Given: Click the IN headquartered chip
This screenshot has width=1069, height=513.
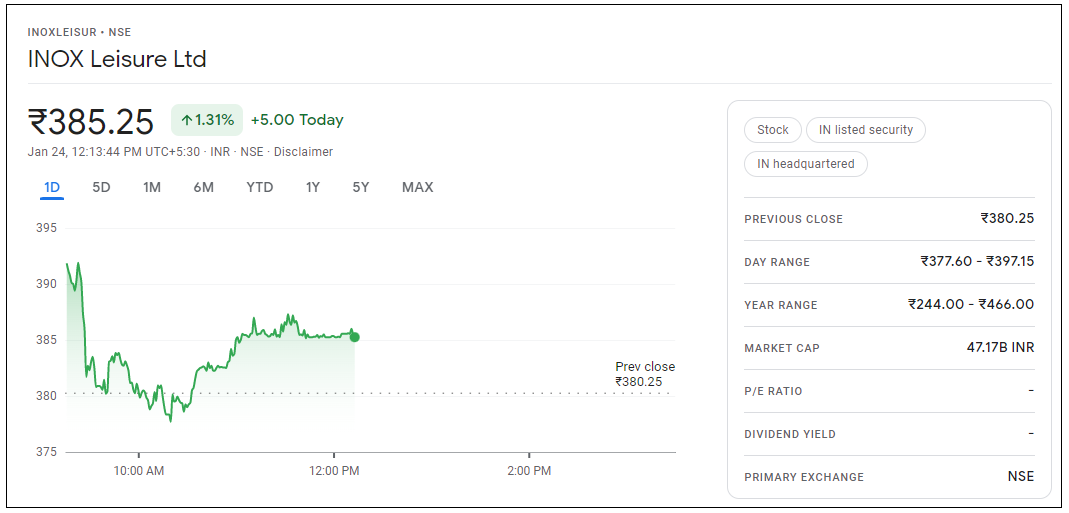Looking at the screenshot, I should pyautogui.click(x=806, y=164).
